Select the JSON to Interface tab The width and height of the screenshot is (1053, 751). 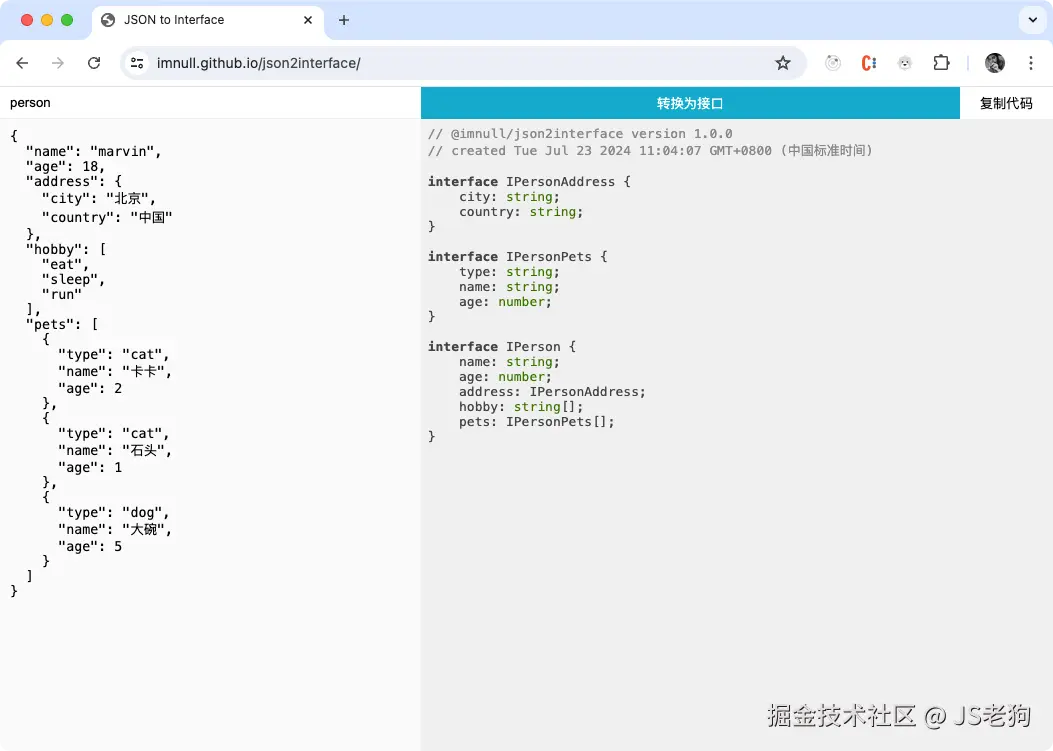(207, 20)
